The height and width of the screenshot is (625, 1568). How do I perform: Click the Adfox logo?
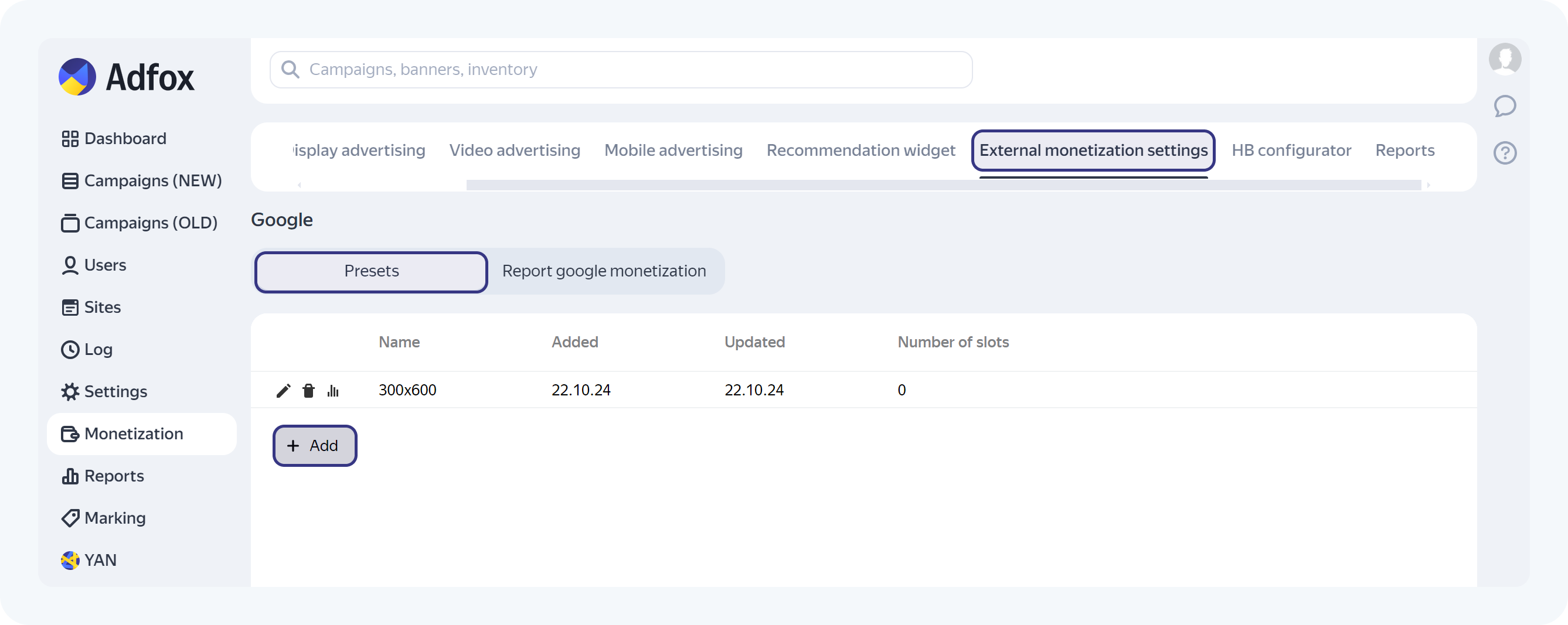127,77
